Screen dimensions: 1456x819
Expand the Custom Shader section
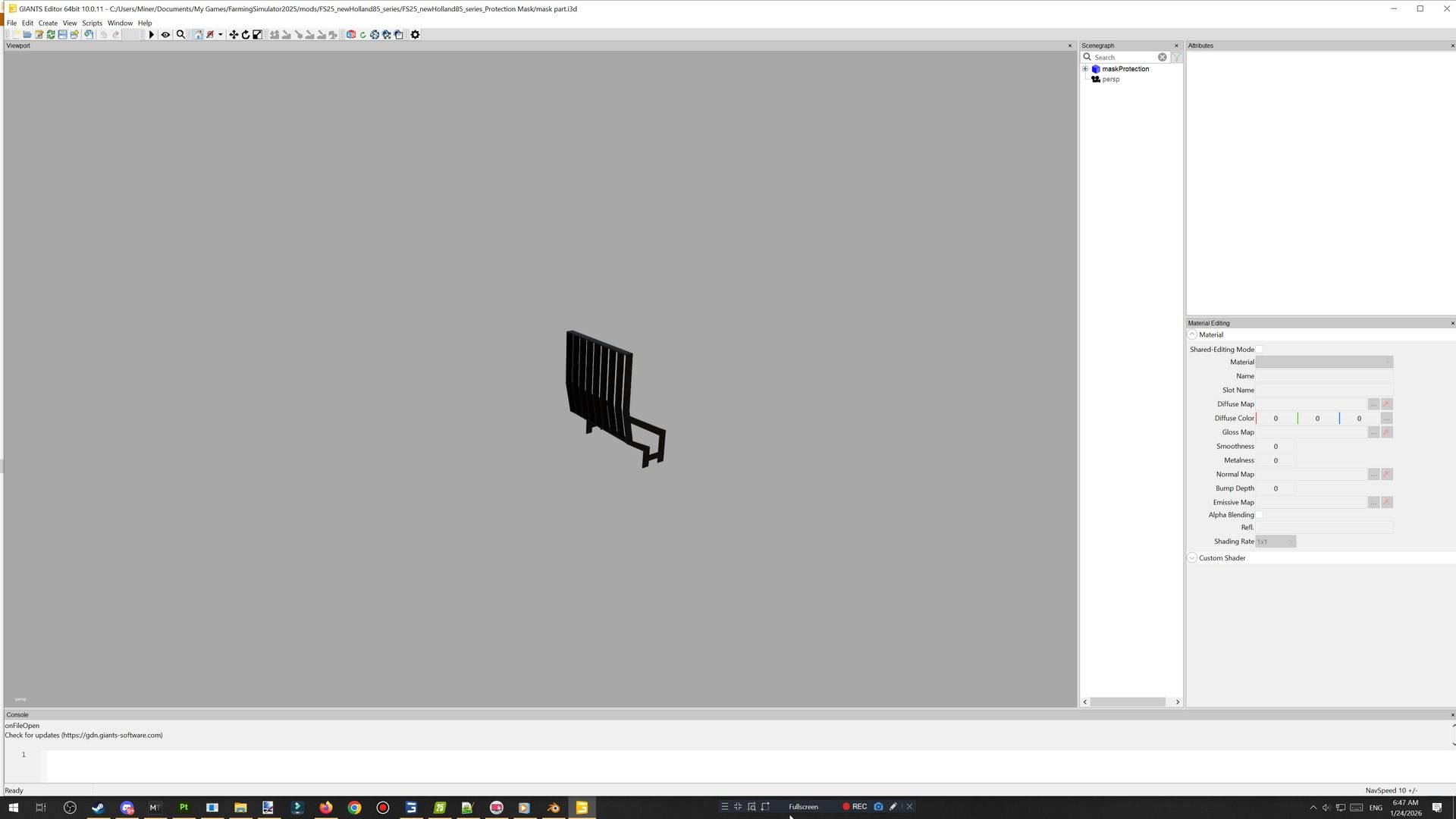pos(1192,558)
